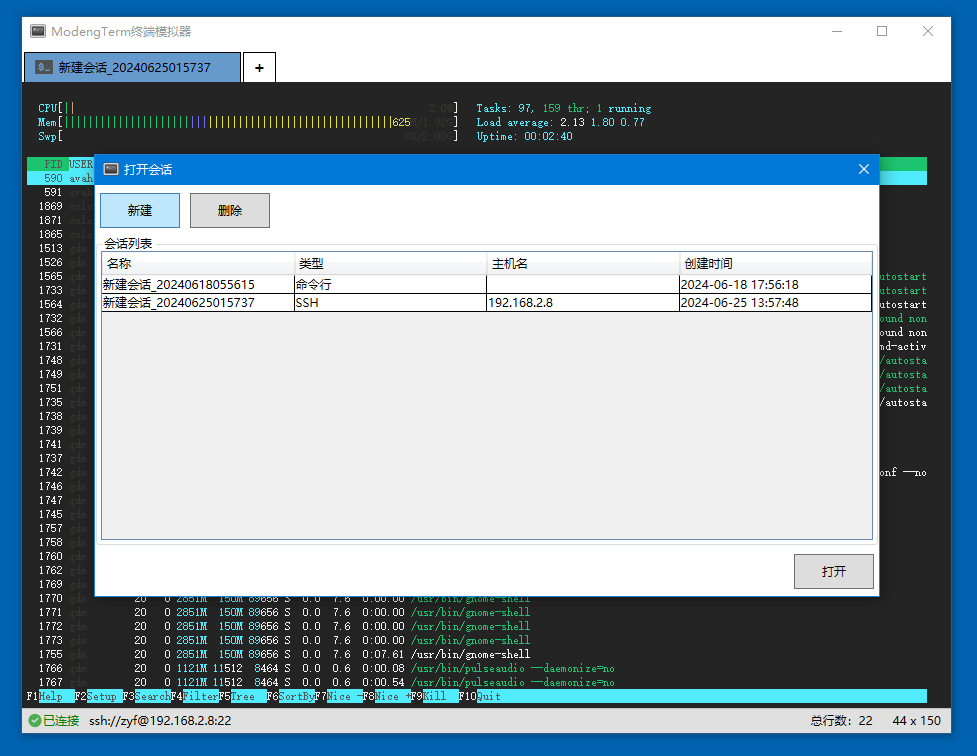Sort sessions by 名称 column header
This screenshot has width=977, height=756.
pos(198,264)
